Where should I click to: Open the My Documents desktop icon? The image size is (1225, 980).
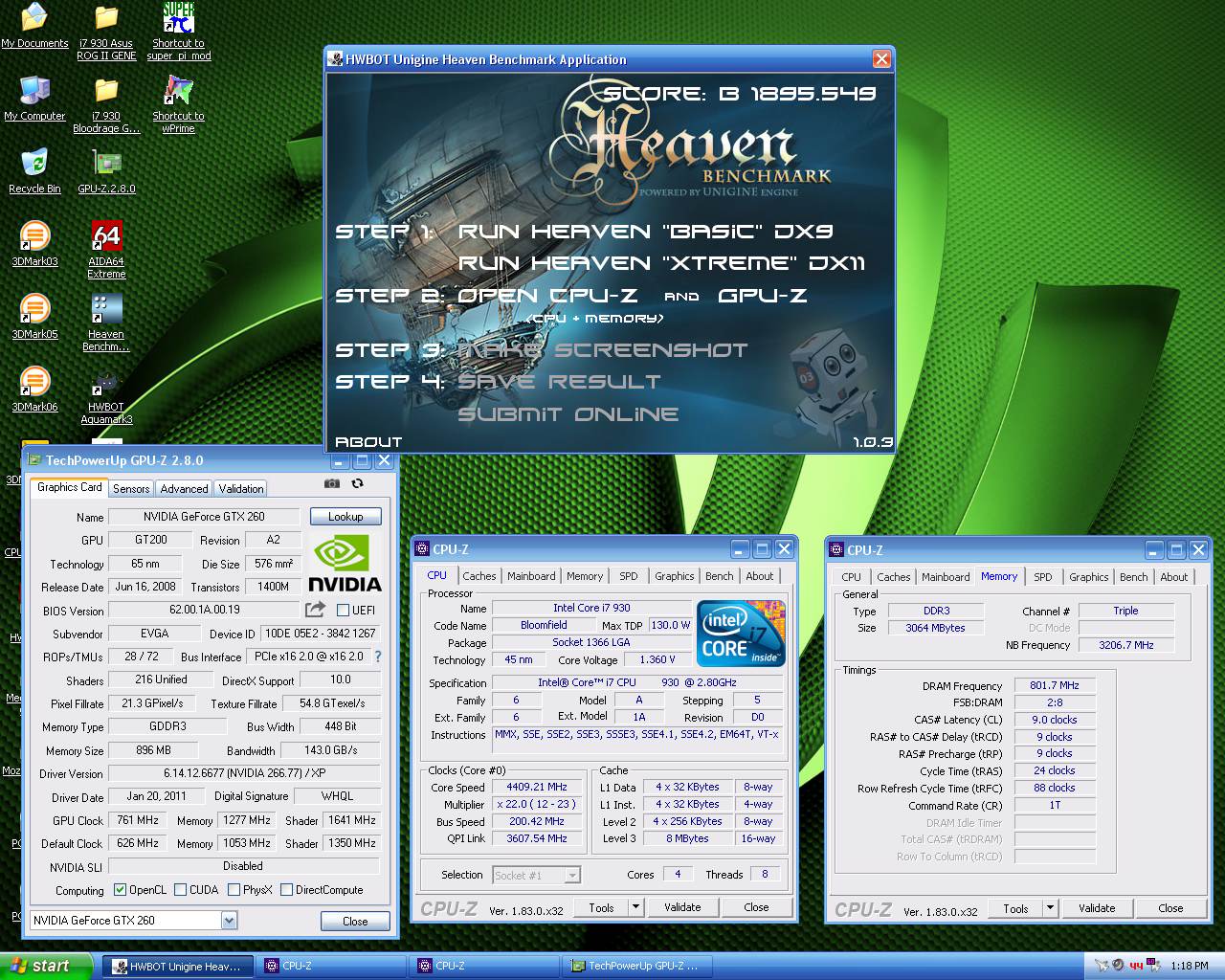click(34, 27)
